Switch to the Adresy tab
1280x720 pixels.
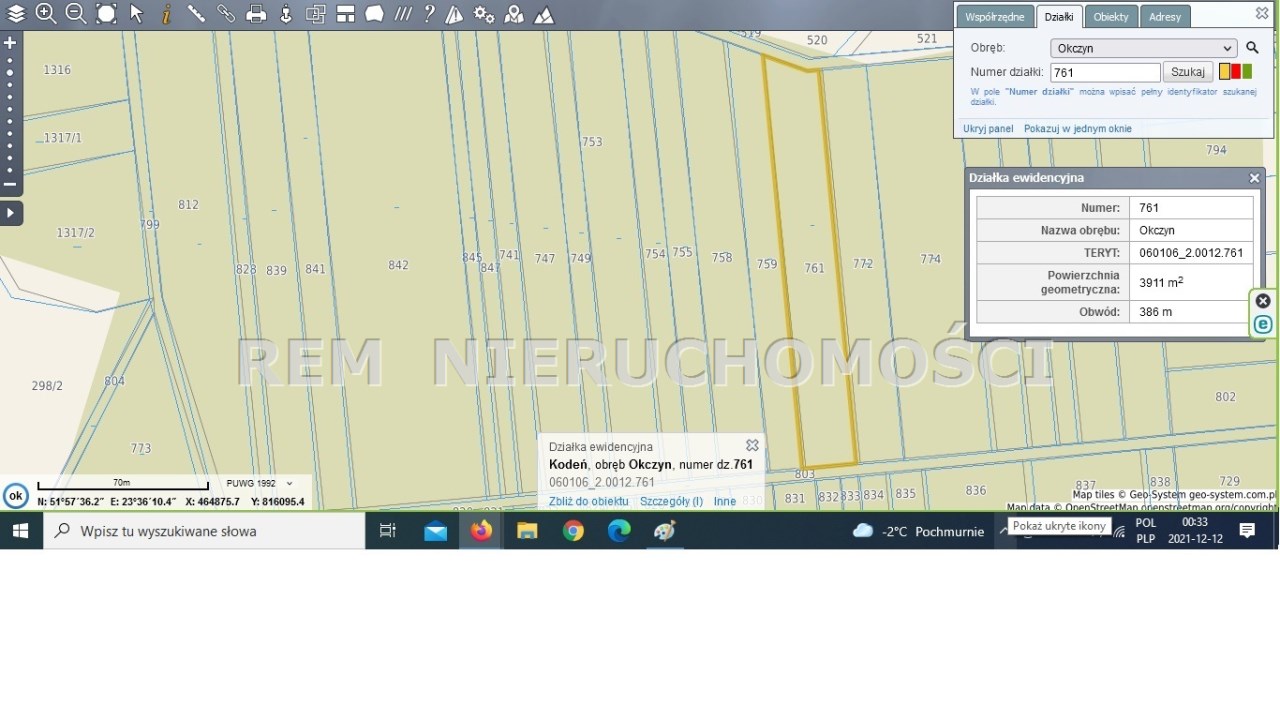(x=1165, y=17)
